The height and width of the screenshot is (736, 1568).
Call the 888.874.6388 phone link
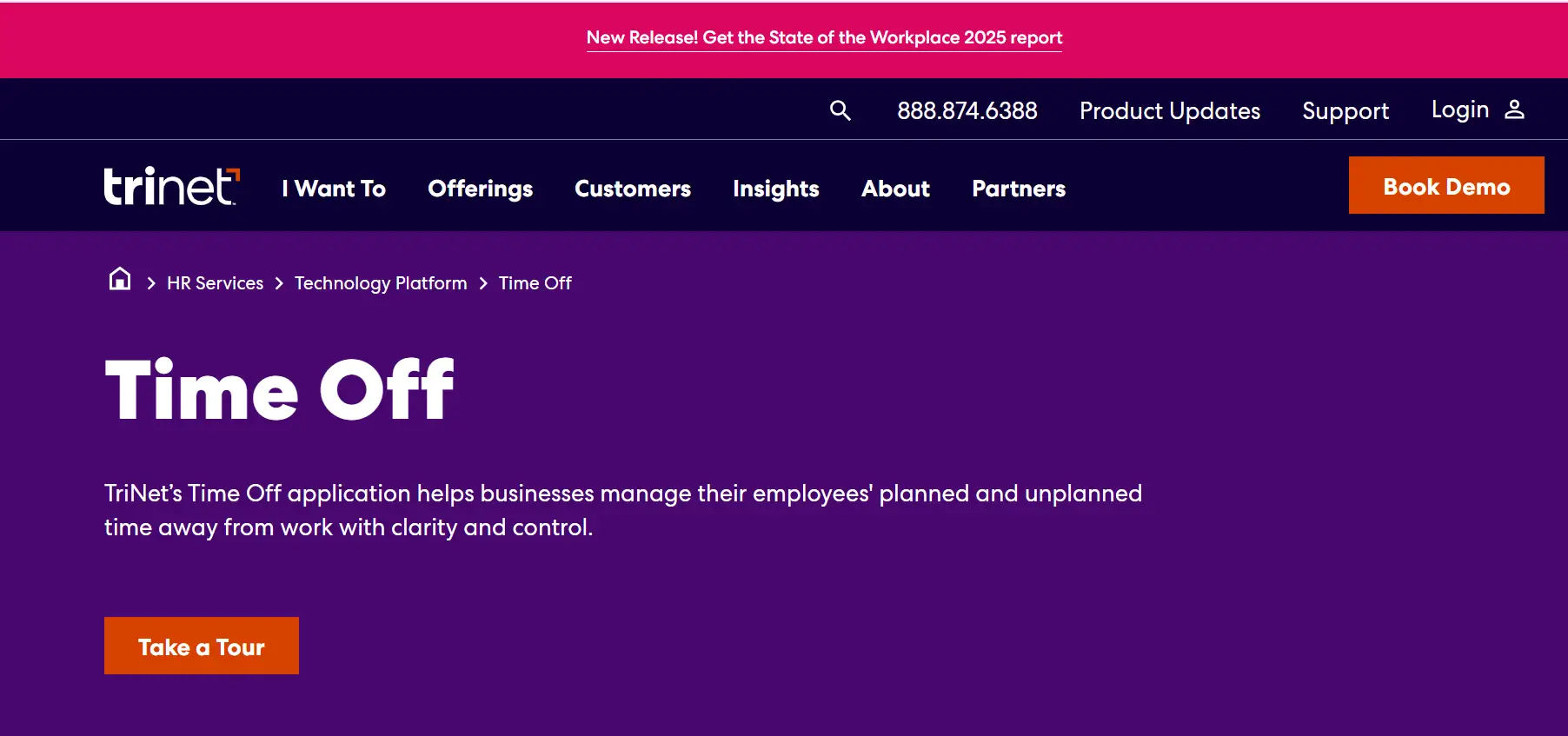pos(967,110)
